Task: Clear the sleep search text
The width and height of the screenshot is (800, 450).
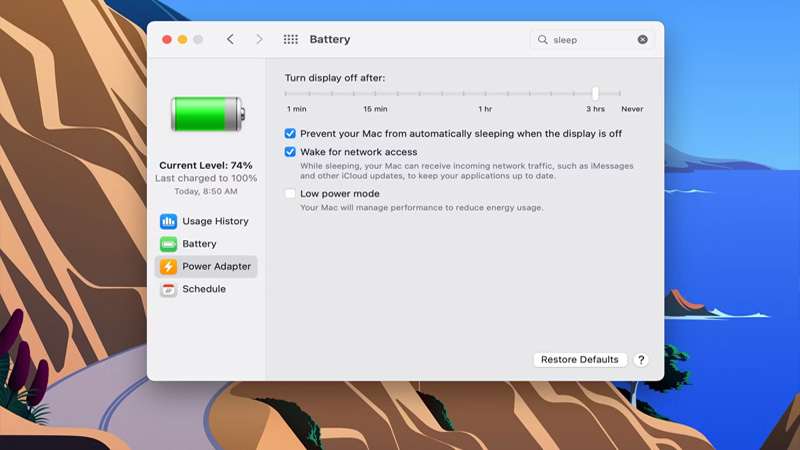Action: 643,40
